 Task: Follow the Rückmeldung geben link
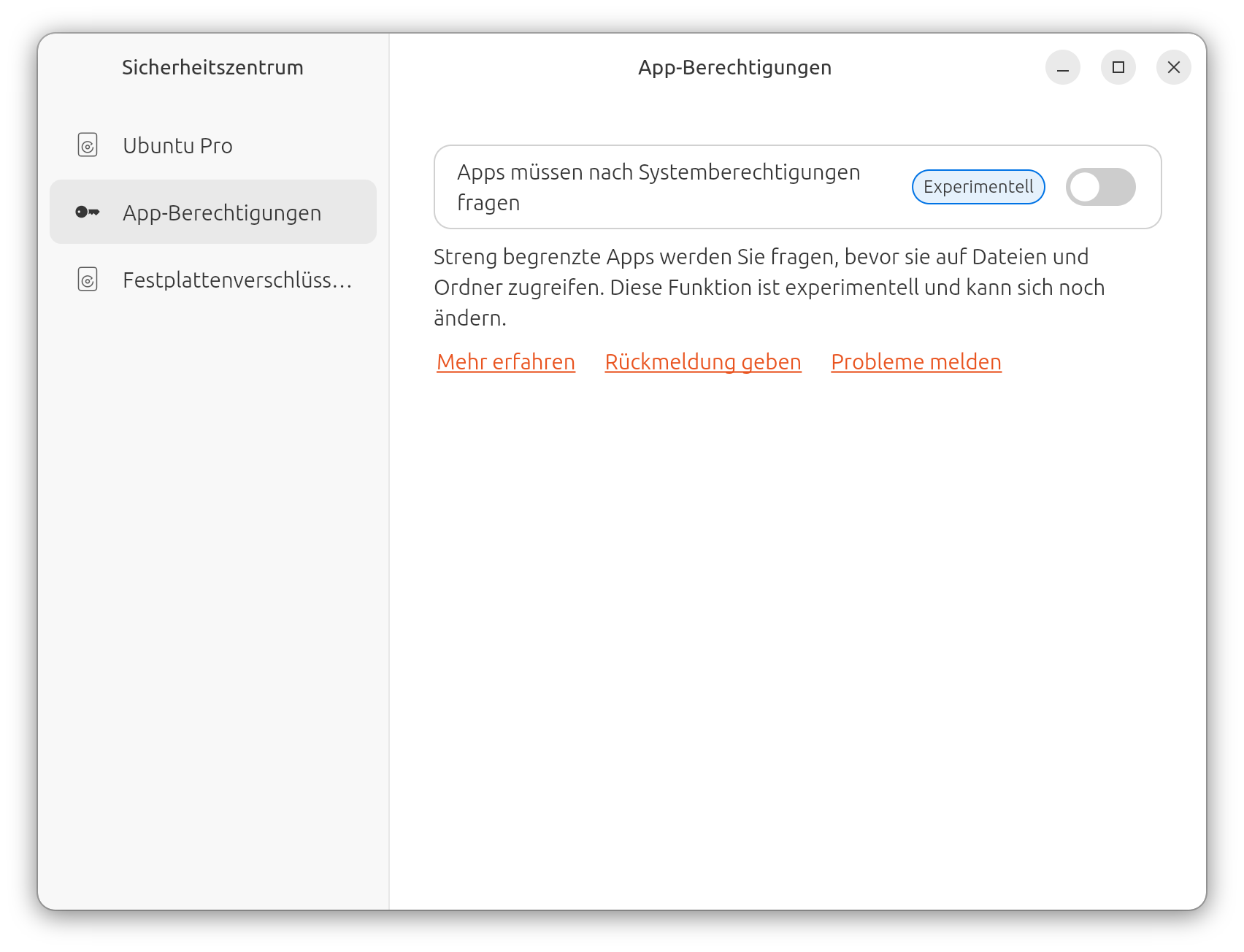703,362
